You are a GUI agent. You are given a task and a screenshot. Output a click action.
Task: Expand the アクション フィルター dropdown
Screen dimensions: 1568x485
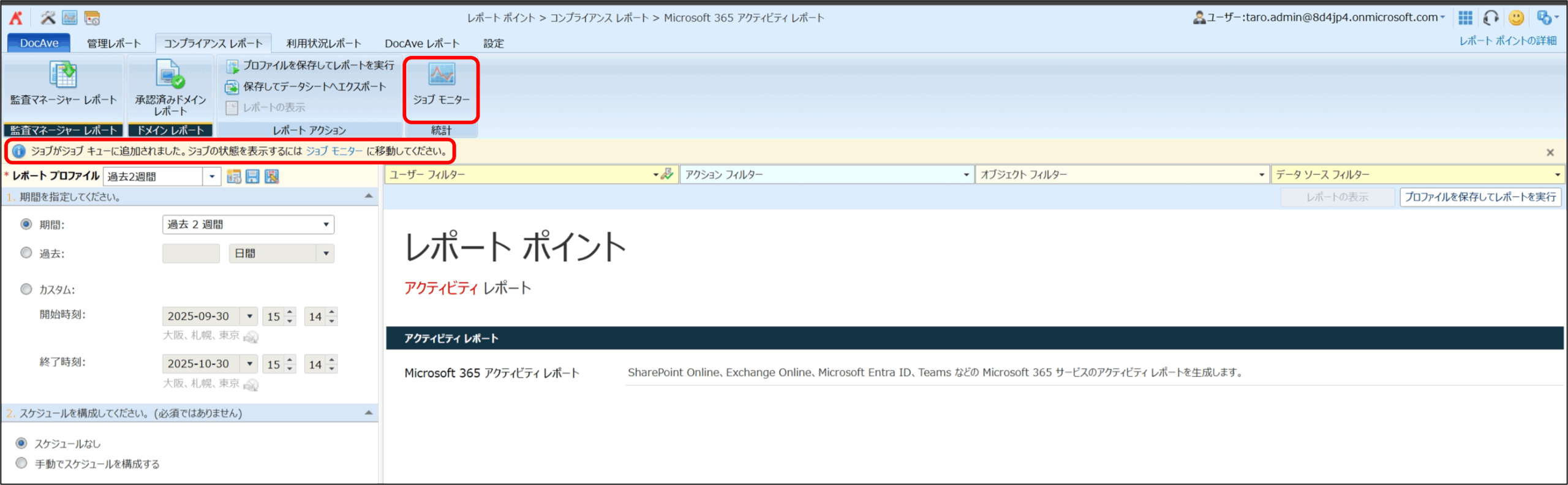pos(826,175)
